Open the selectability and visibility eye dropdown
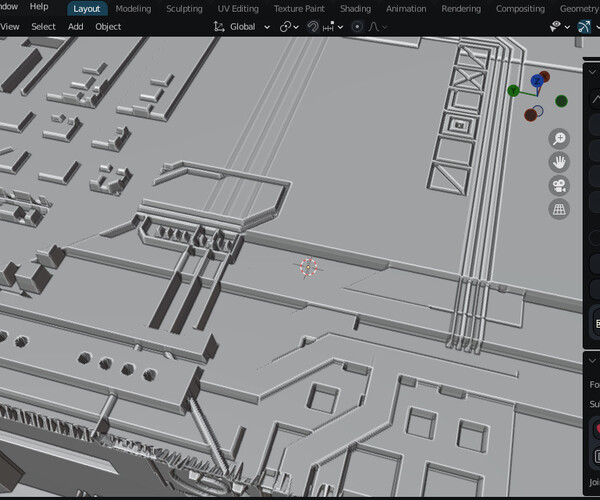 point(560,26)
